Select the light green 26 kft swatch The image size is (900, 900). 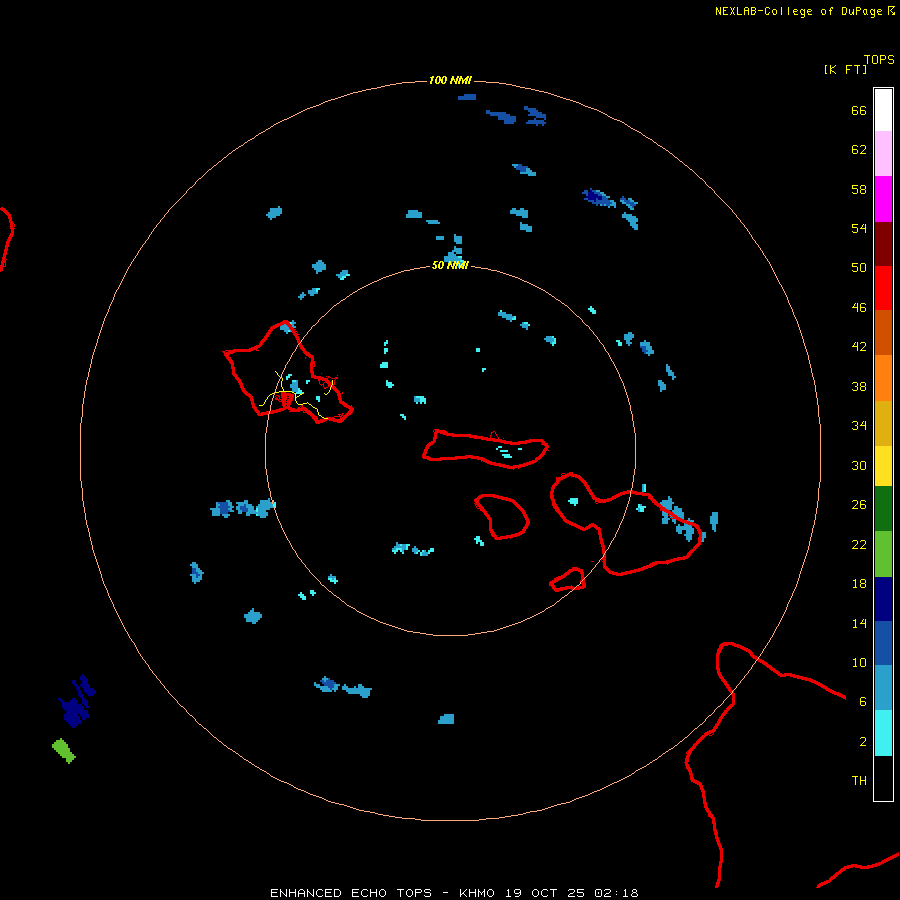[x=883, y=554]
